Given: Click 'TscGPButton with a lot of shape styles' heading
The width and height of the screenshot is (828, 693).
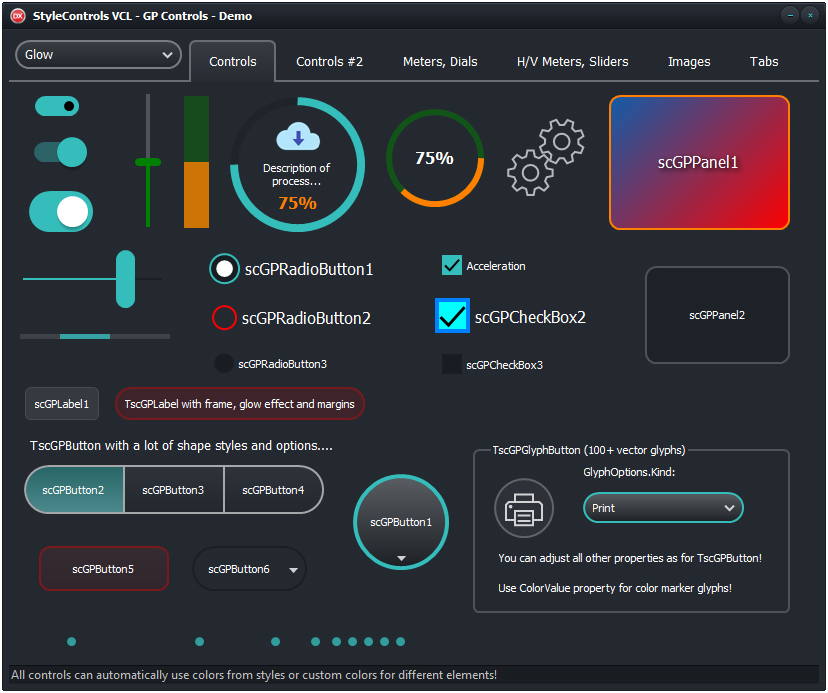Looking at the screenshot, I should tap(181, 446).
